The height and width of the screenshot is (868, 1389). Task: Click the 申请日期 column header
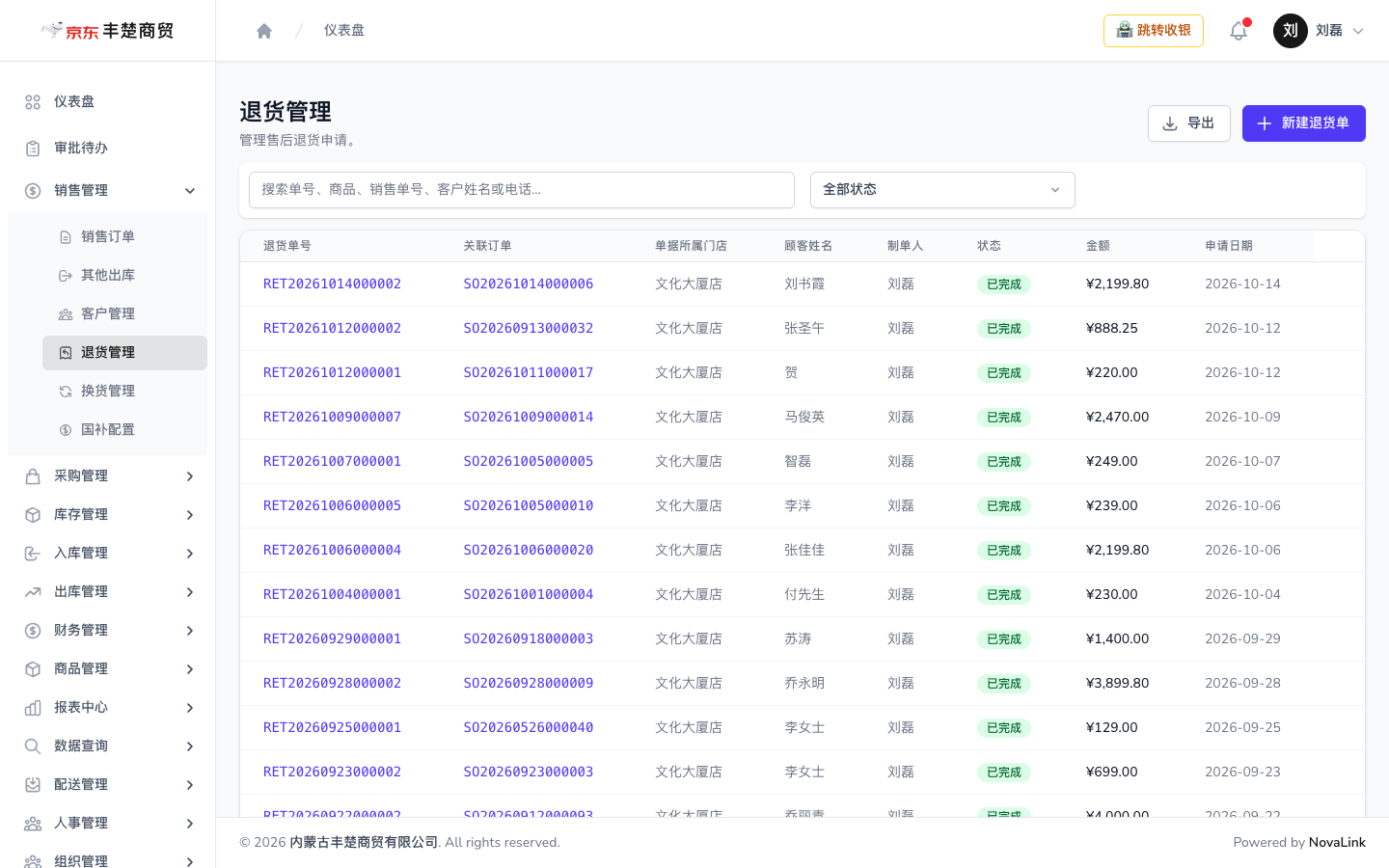pos(1229,246)
